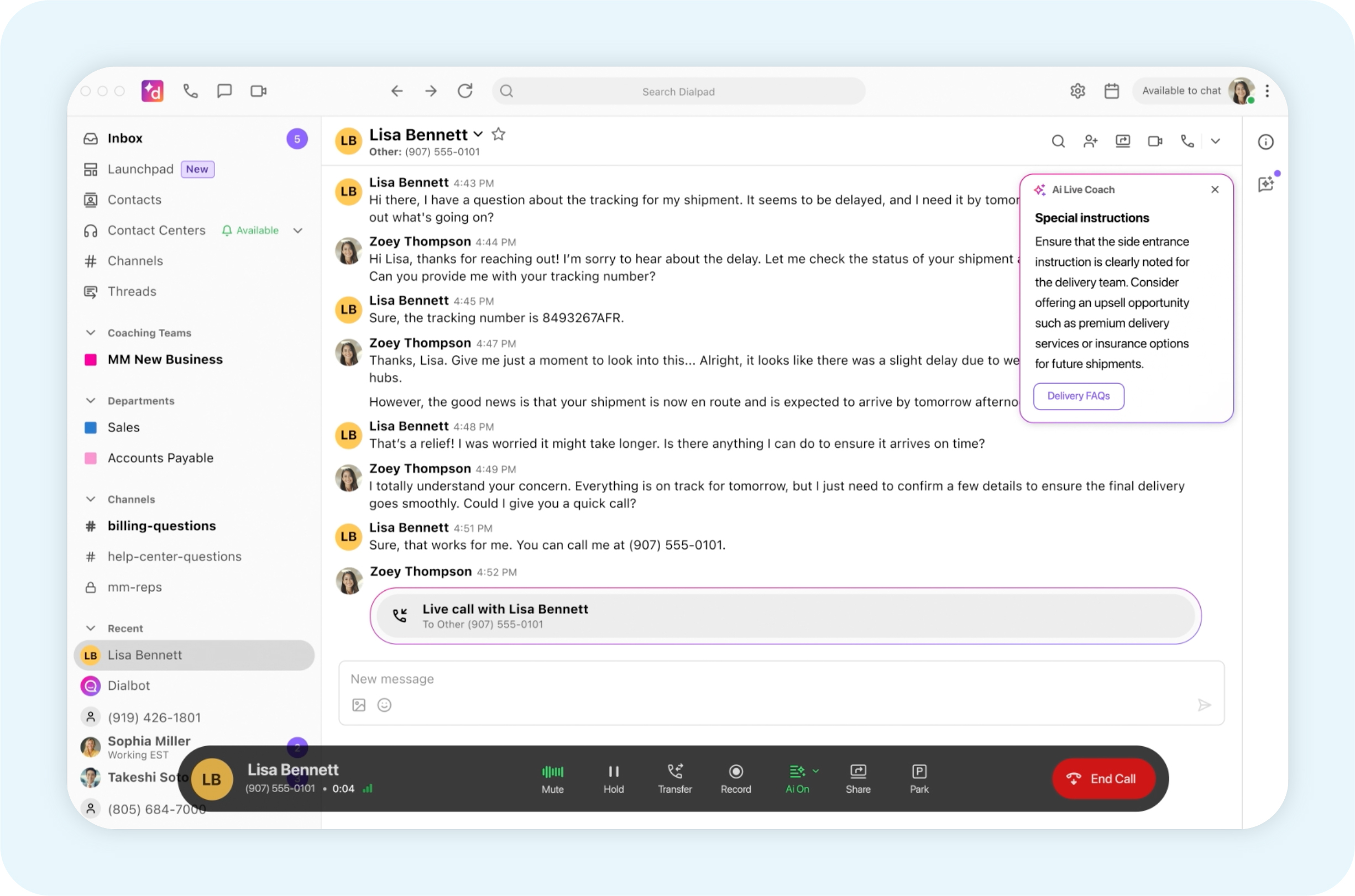Click the user profile avatar

pos(1241,91)
